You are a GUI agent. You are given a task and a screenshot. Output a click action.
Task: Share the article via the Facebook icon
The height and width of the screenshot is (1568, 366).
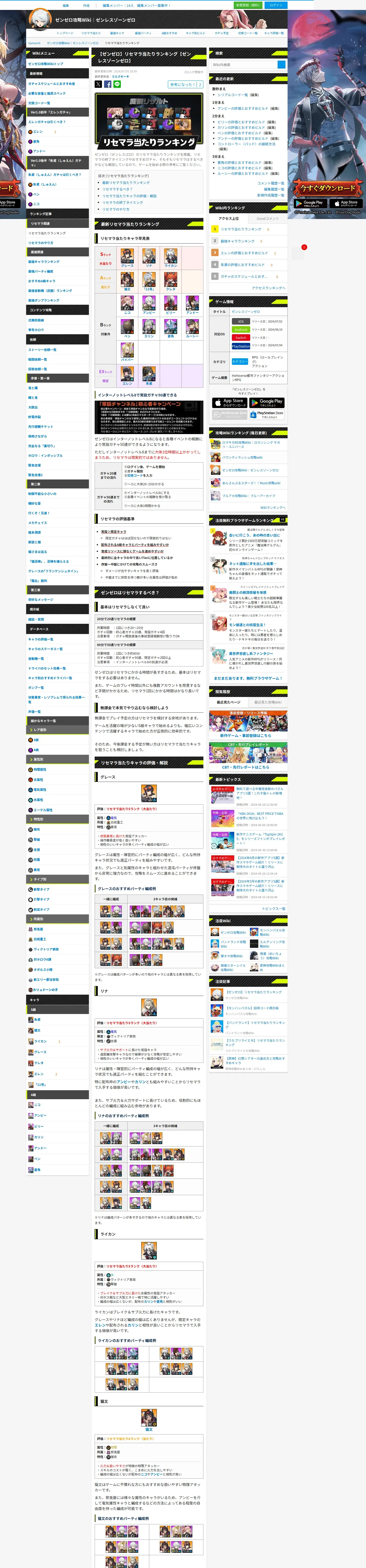pos(108,84)
